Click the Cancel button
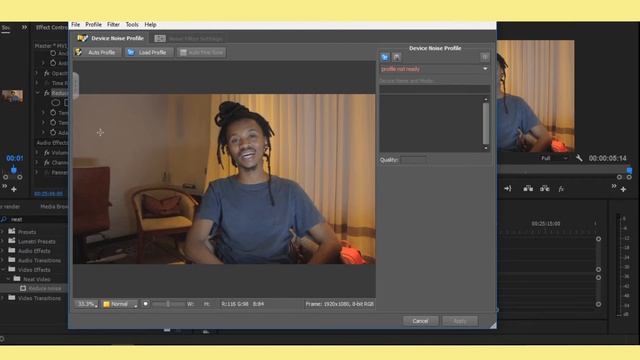Viewport: 640px width, 360px height. [420, 321]
